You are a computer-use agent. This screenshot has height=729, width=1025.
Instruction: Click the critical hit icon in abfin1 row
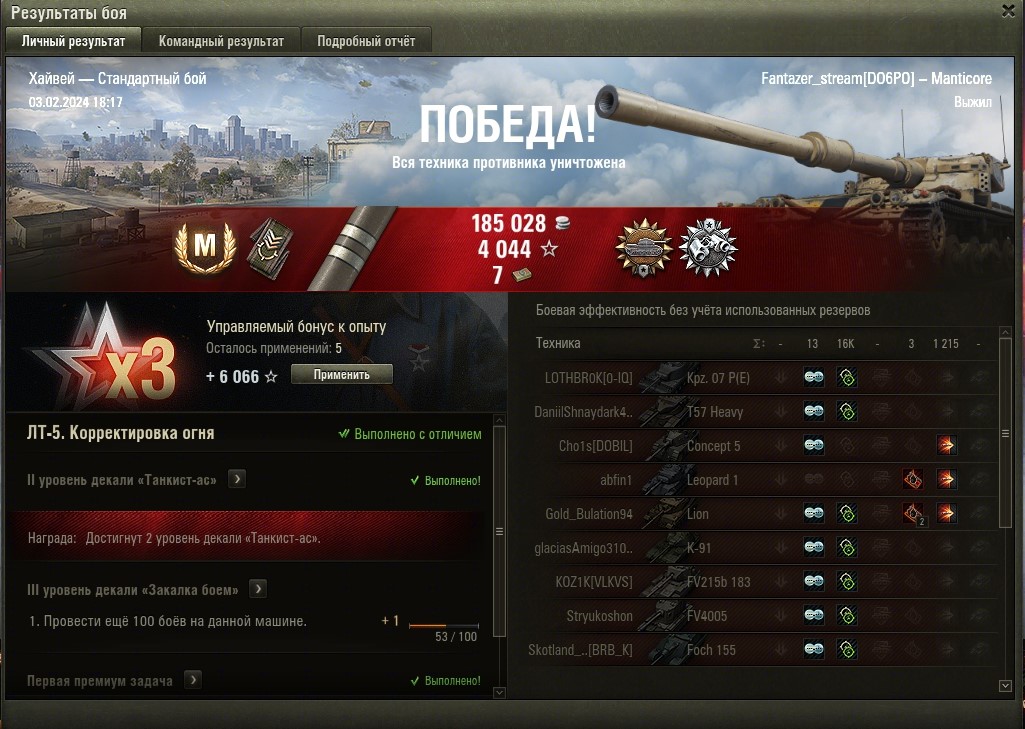913,479
